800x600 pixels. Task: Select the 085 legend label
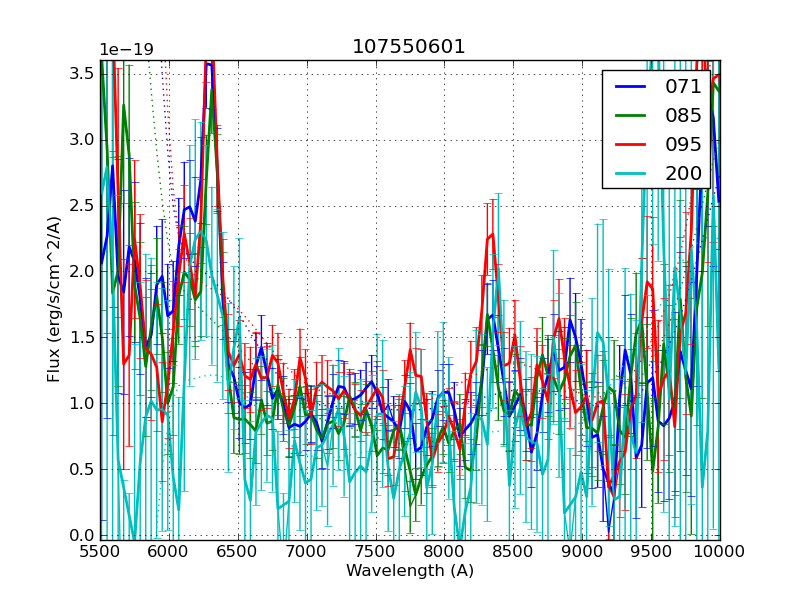tap(683, 115)
